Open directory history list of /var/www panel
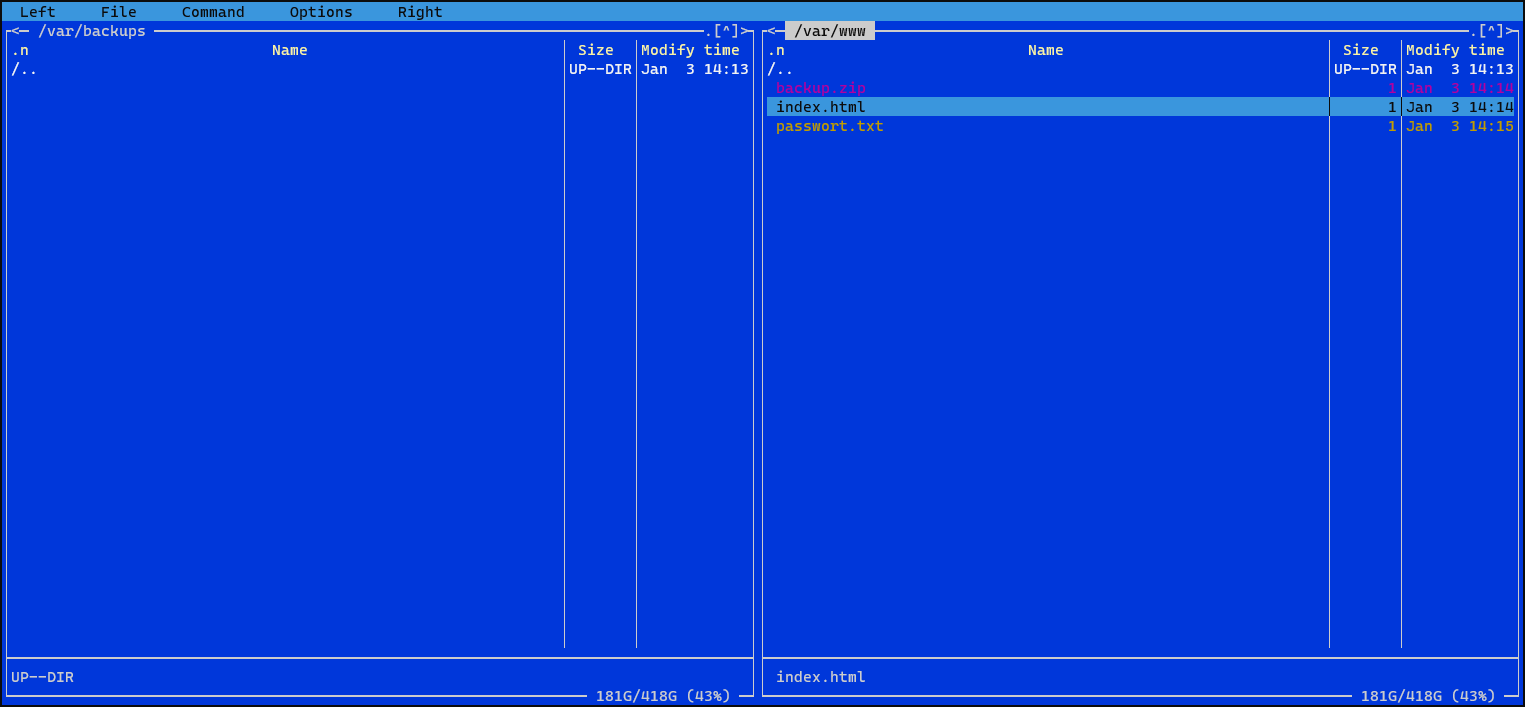 point(1491,31)
